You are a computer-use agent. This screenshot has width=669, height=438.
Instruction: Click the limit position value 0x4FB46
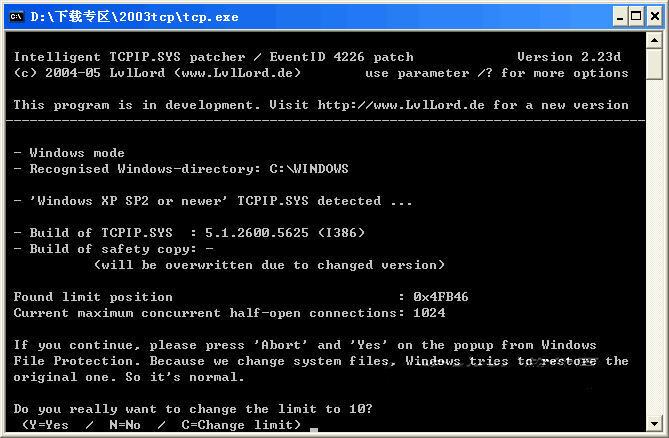[441, 297]
